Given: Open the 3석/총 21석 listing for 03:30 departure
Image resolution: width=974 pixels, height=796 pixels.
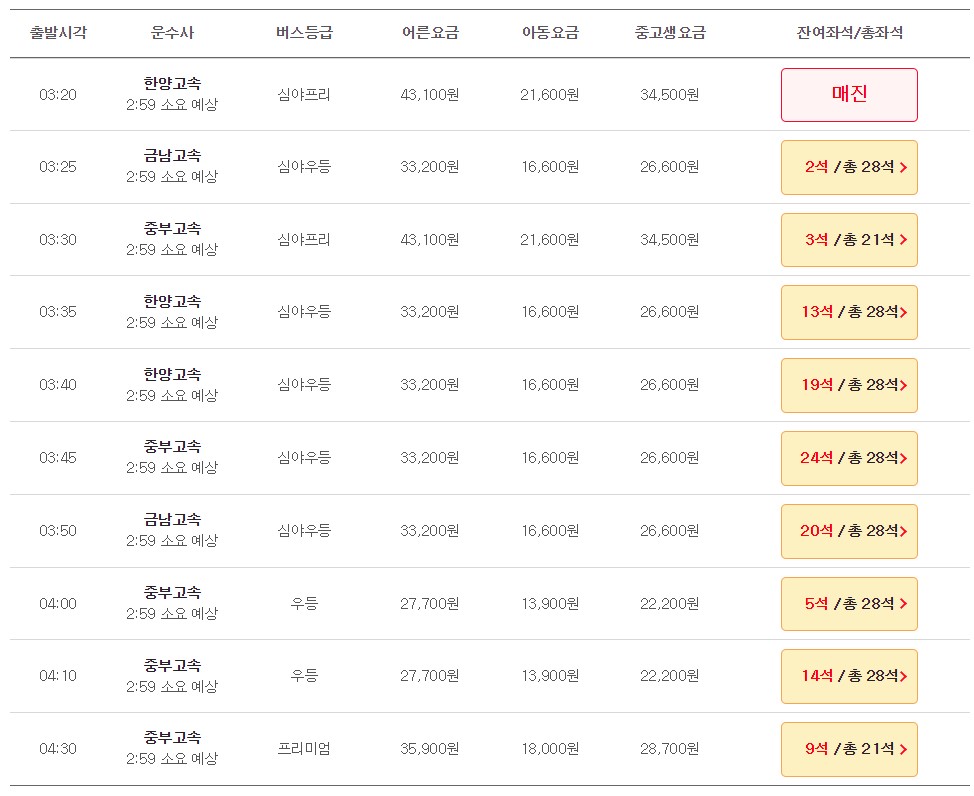Looking at the screenshot, I should tap(848, 240).
